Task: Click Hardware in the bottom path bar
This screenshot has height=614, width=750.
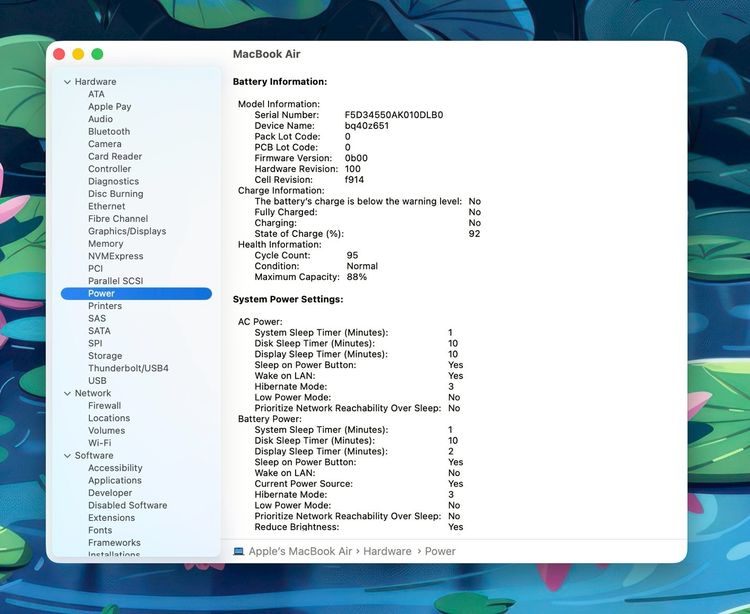Action: coord(387,551)
